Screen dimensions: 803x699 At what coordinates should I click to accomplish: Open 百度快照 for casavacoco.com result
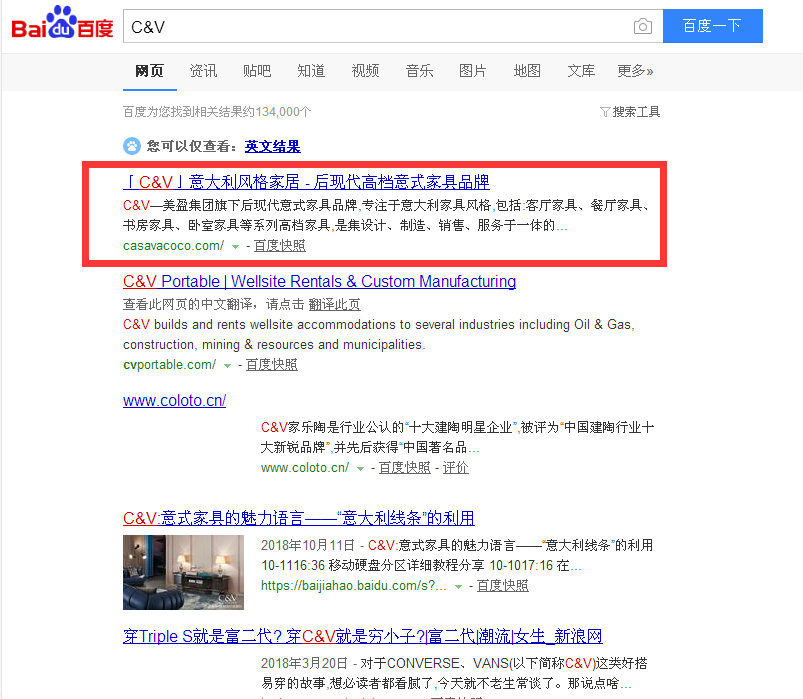coord(280,246)
